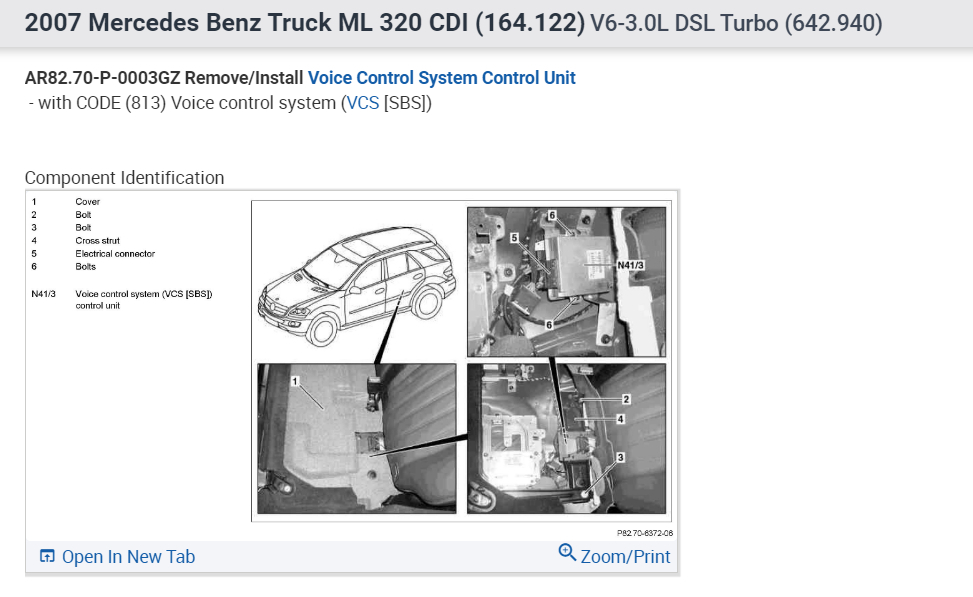Screen dimensions: 973x597
Task: Click callout number 3 in bottom-right photo
Action: click(620, 457)
